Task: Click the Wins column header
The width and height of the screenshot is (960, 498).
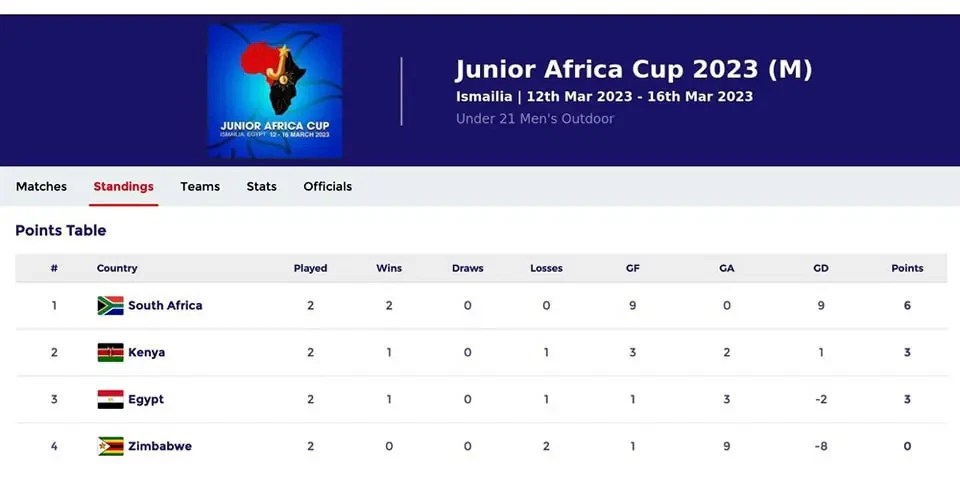Action: 389,269
